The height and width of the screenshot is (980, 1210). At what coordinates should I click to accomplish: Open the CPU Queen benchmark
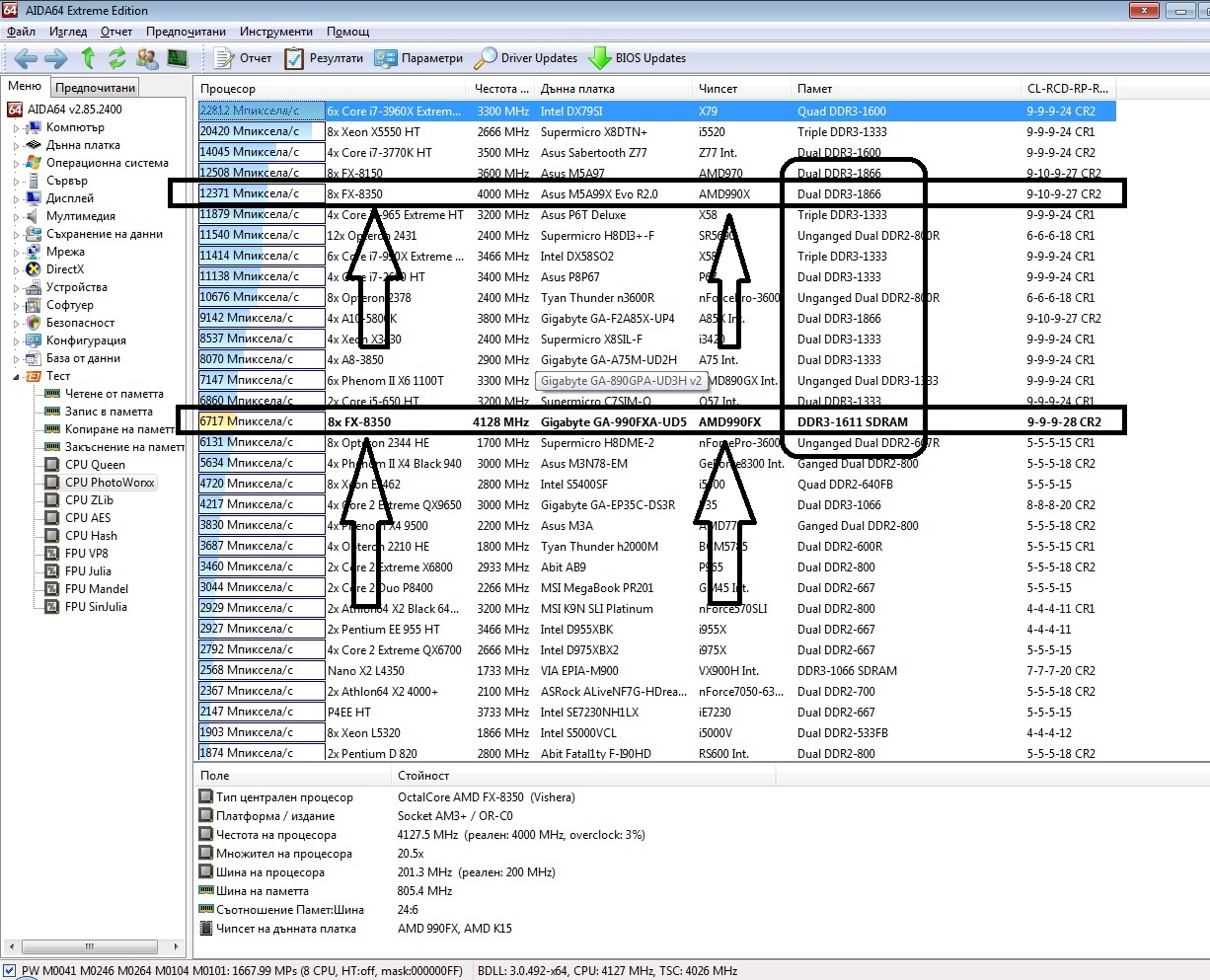click(x=95, y=465)
